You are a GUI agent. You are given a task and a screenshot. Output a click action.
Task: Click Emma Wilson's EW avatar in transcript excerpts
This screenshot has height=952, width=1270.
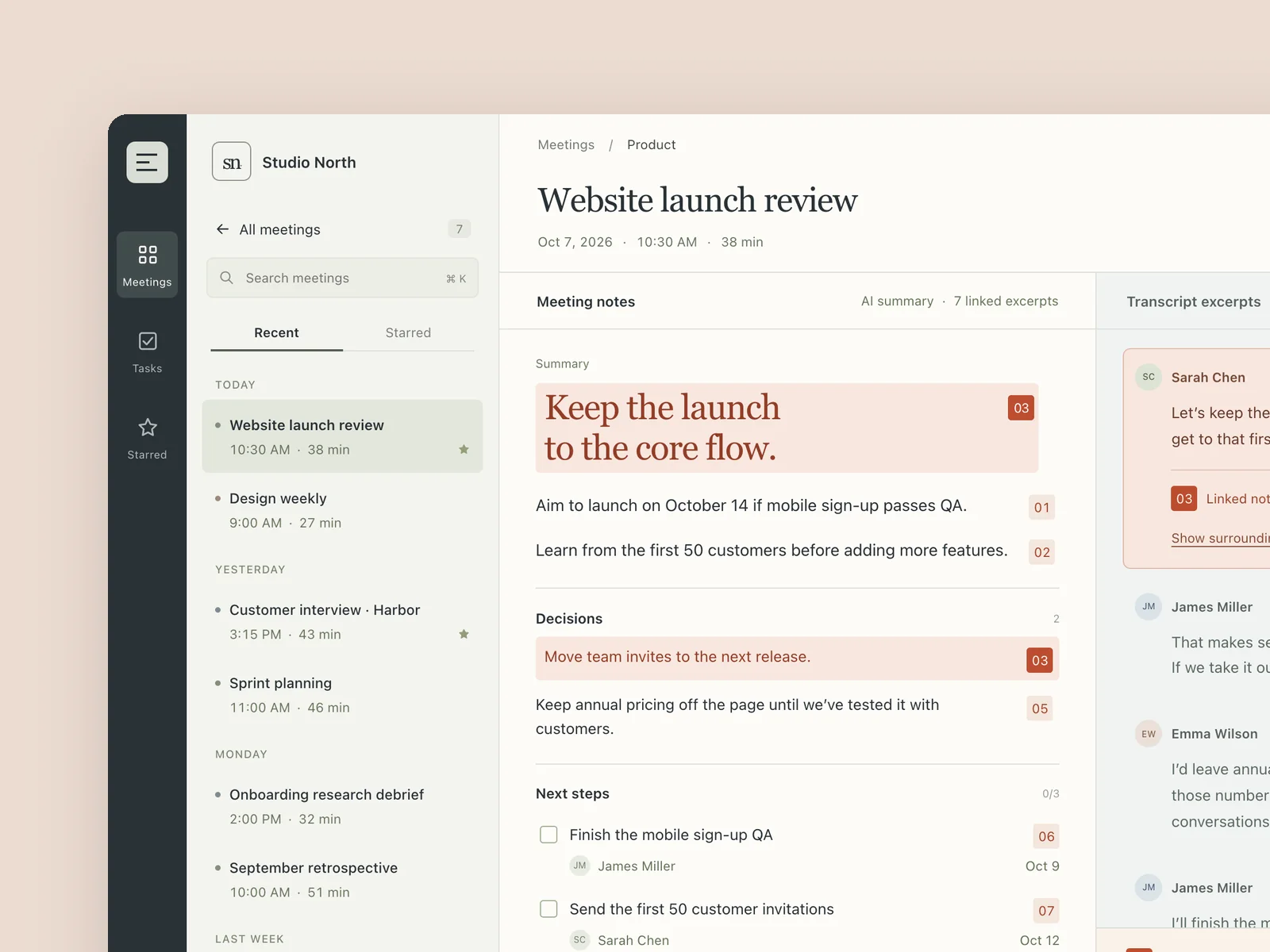point(1149,734)
